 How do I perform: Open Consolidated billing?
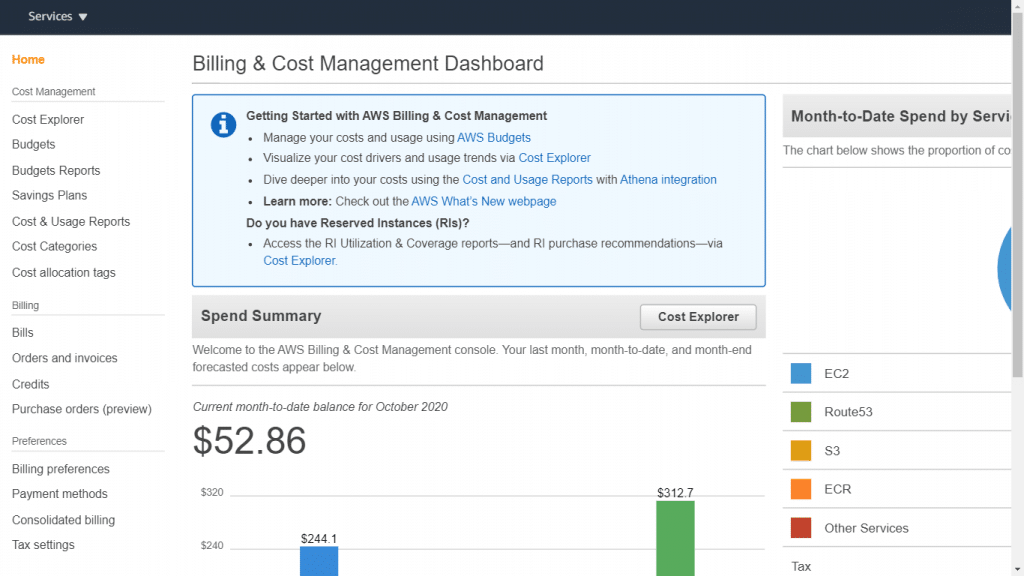pos(63,520)
